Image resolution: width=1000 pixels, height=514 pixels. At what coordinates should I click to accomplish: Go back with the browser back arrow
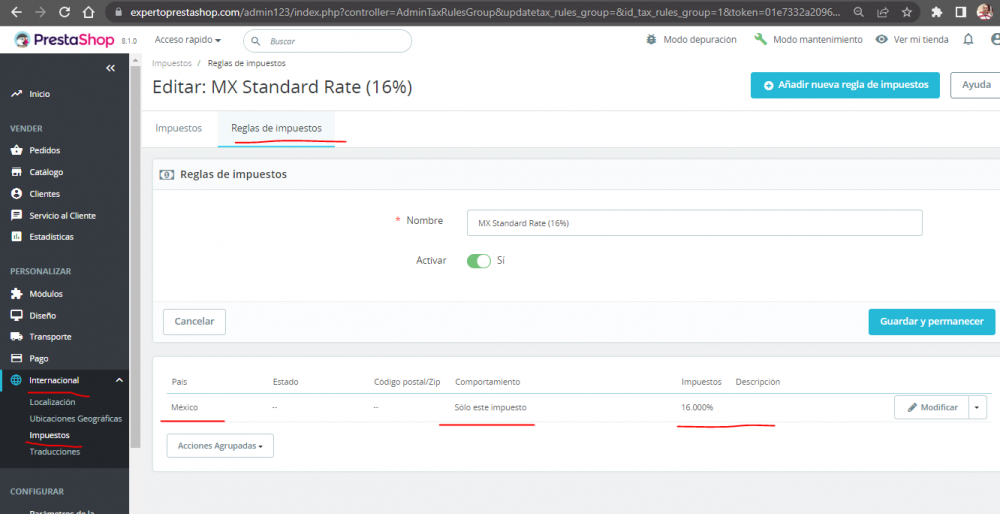pyautogui.click(x=17, y=12)
